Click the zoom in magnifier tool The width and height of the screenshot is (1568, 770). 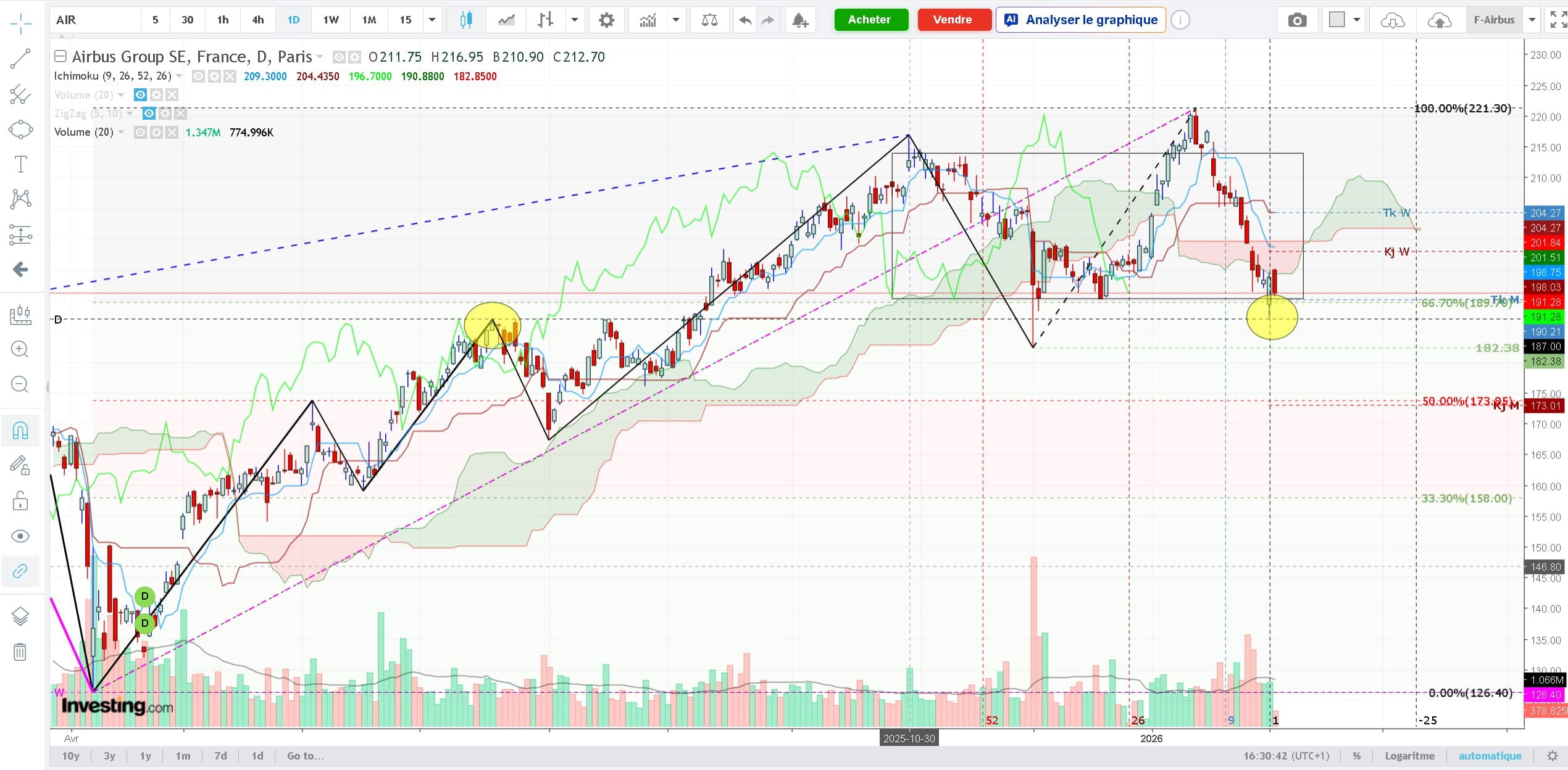click(20, 349)
